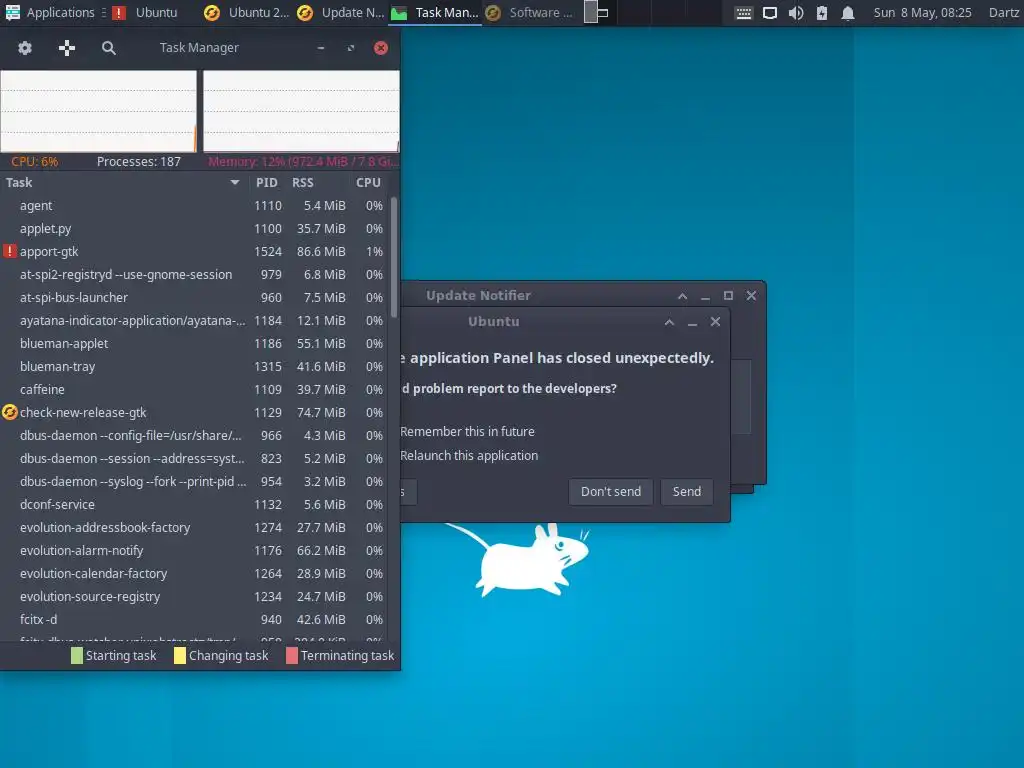
Task: Open the keyboard indicator in top panel
Action: [743, 13]
